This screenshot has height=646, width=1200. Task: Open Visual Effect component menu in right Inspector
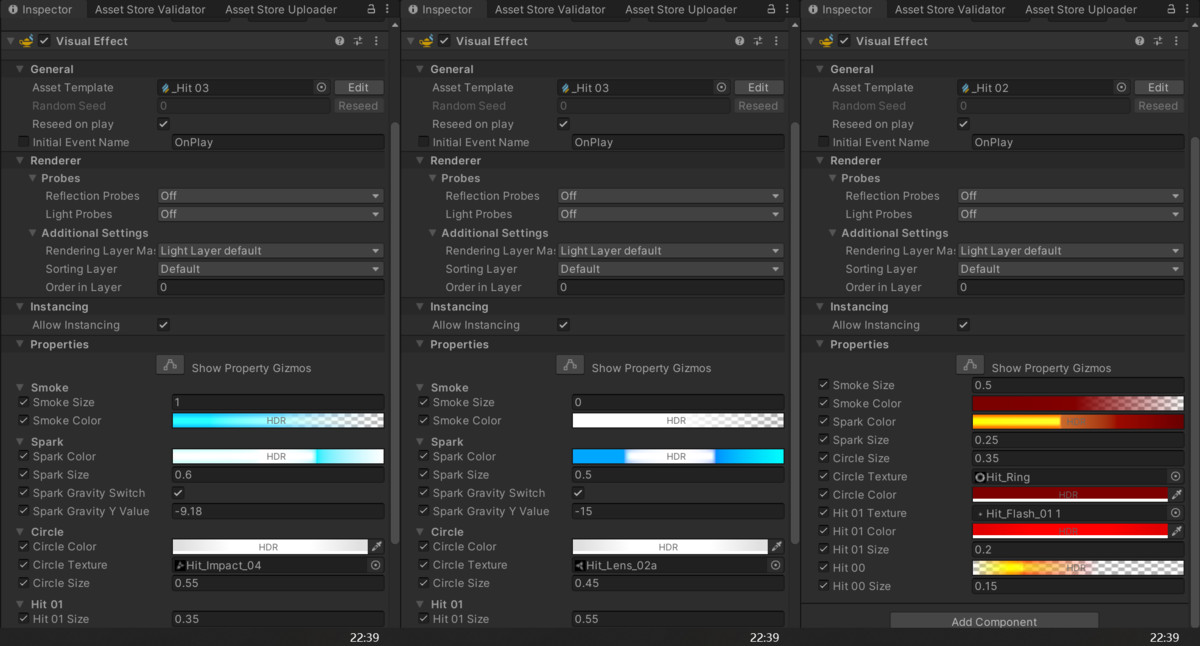(1176, 41)
